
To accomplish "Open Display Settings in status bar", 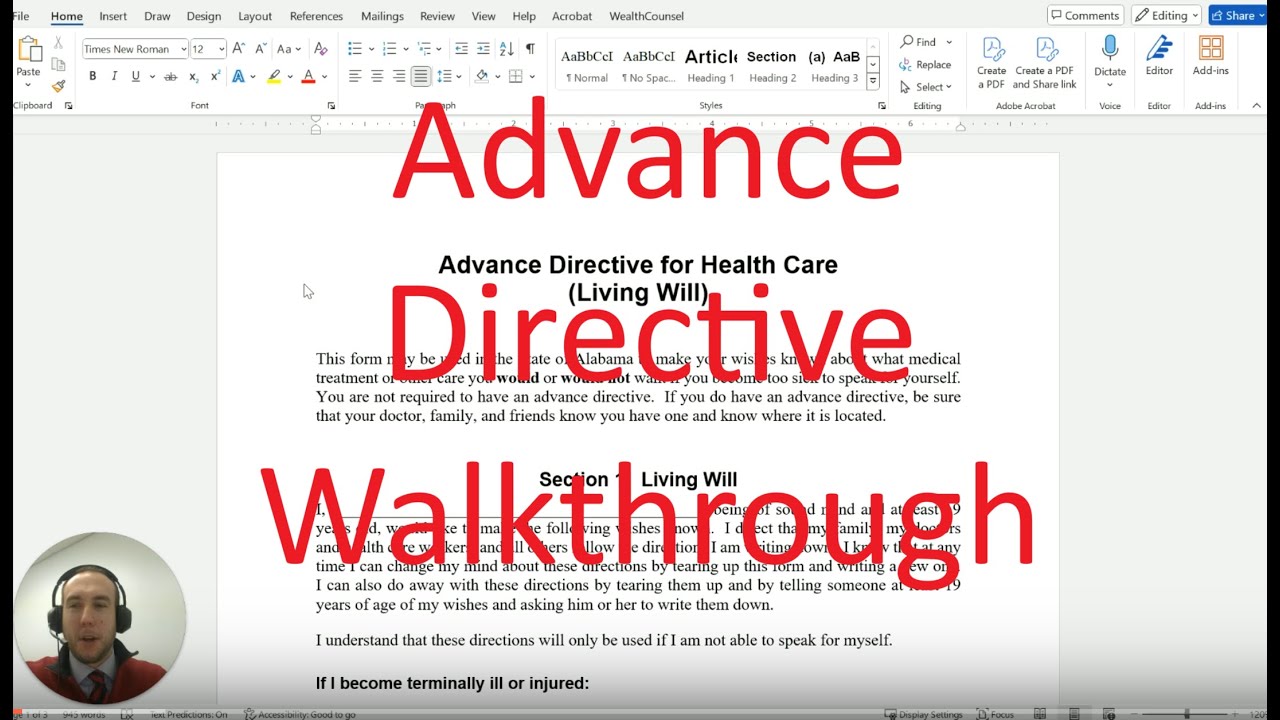I will tap(923, 714).
